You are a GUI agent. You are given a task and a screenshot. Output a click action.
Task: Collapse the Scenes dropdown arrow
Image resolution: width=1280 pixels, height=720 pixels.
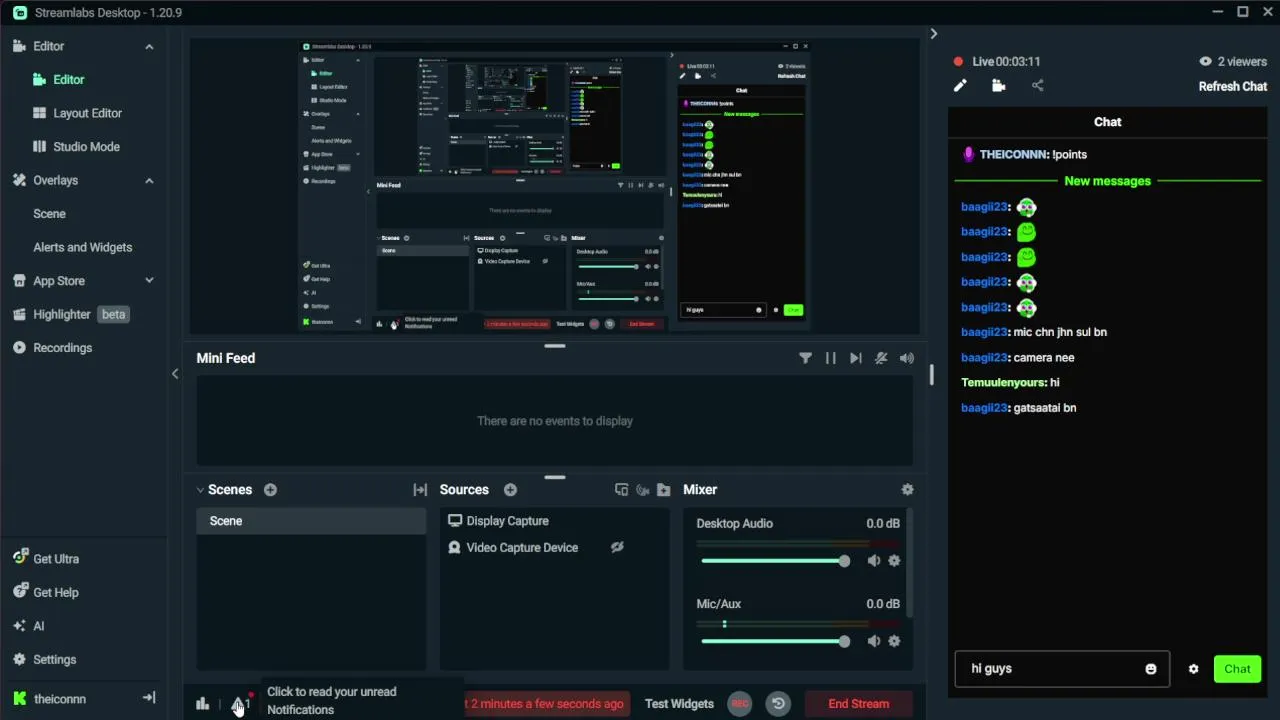point(200,490)
